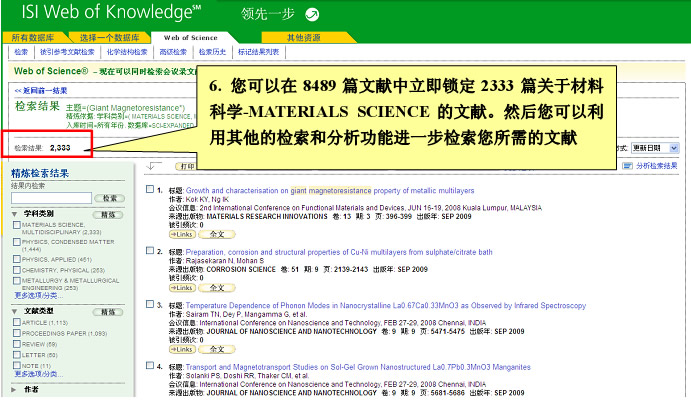
Task: Focus the search-within-results input field
Action: point(52,198)
